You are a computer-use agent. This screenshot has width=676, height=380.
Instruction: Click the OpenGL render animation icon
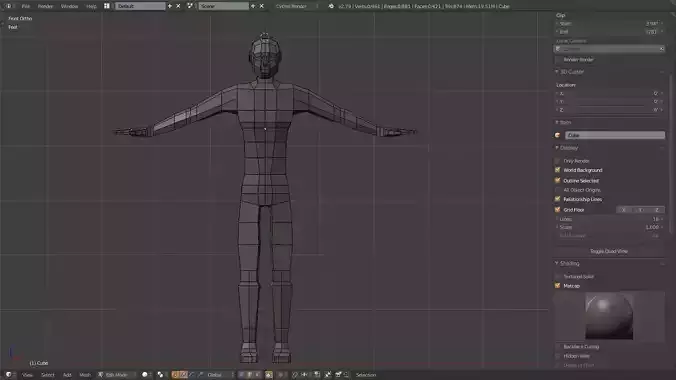point(347,374)
